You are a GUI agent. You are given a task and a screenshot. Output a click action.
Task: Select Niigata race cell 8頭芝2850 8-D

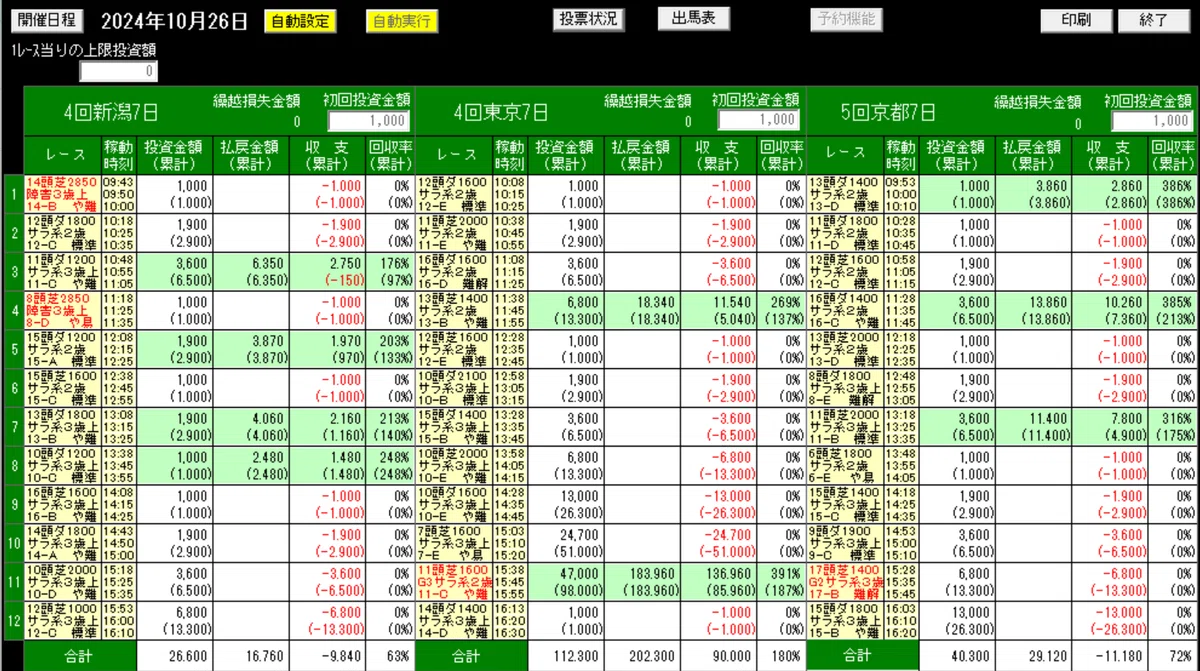[x=63, y=310]
